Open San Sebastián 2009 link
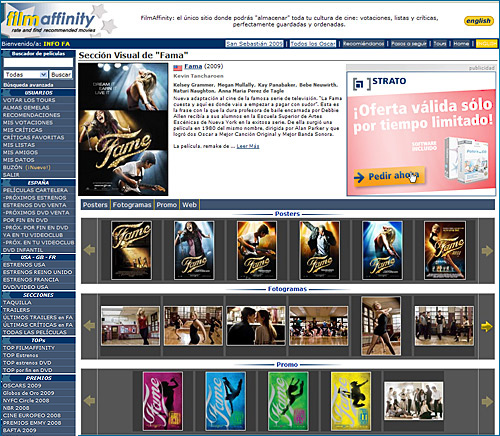 (x=254, y=44)
